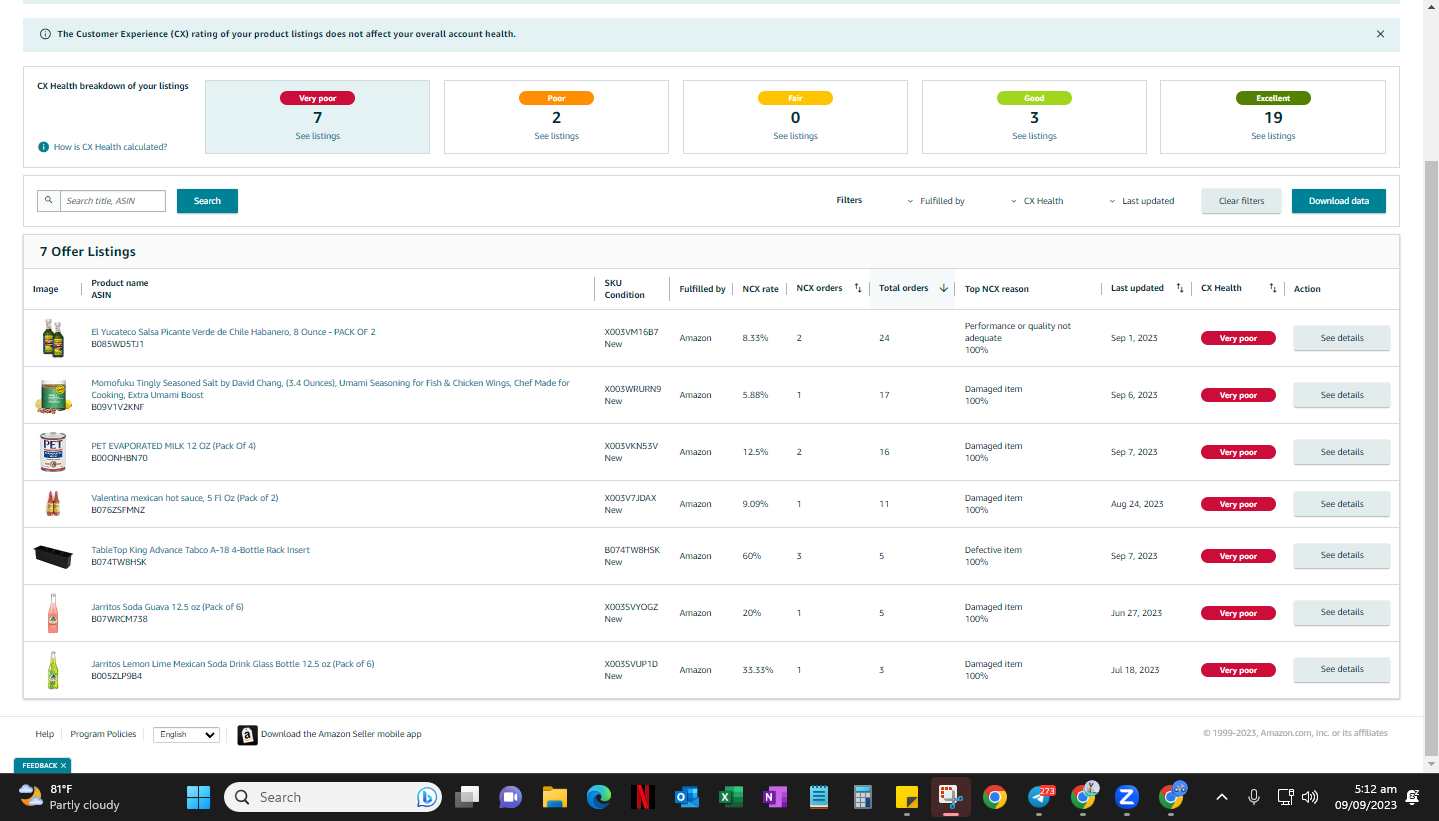Open El Yucateco Salsa Picante product image
1439x821 pixels.
(x=52, y=338)
